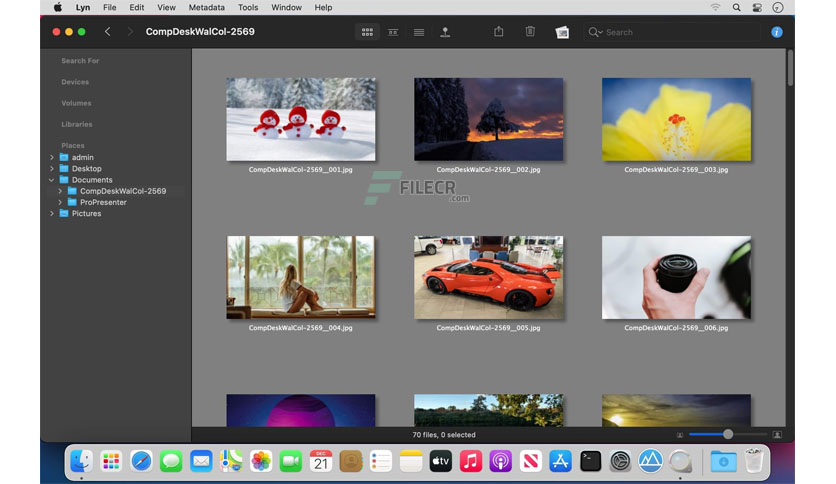Click the Volumes sidebar section

click(76, 103)
